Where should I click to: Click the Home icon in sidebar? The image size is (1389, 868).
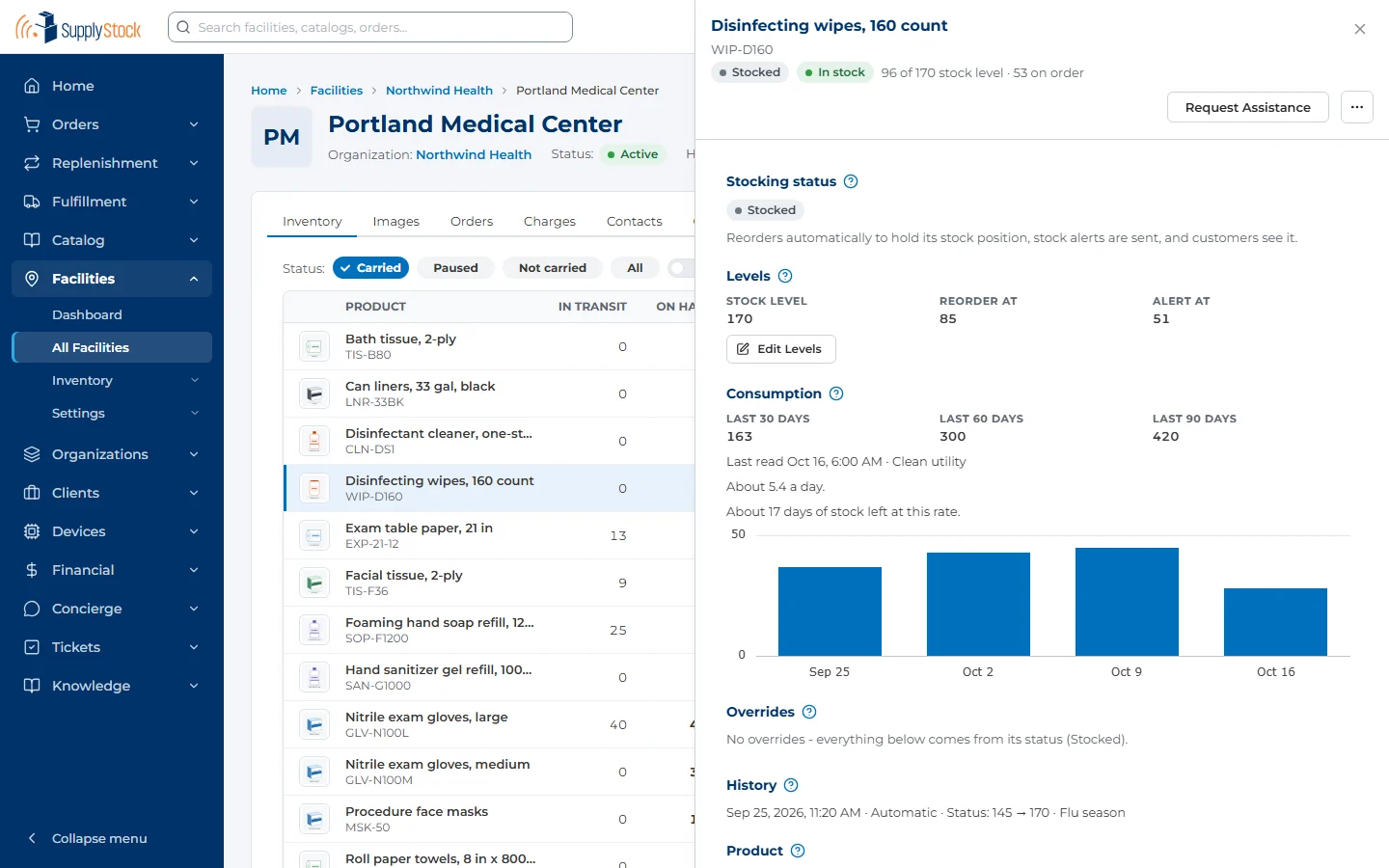32,86
